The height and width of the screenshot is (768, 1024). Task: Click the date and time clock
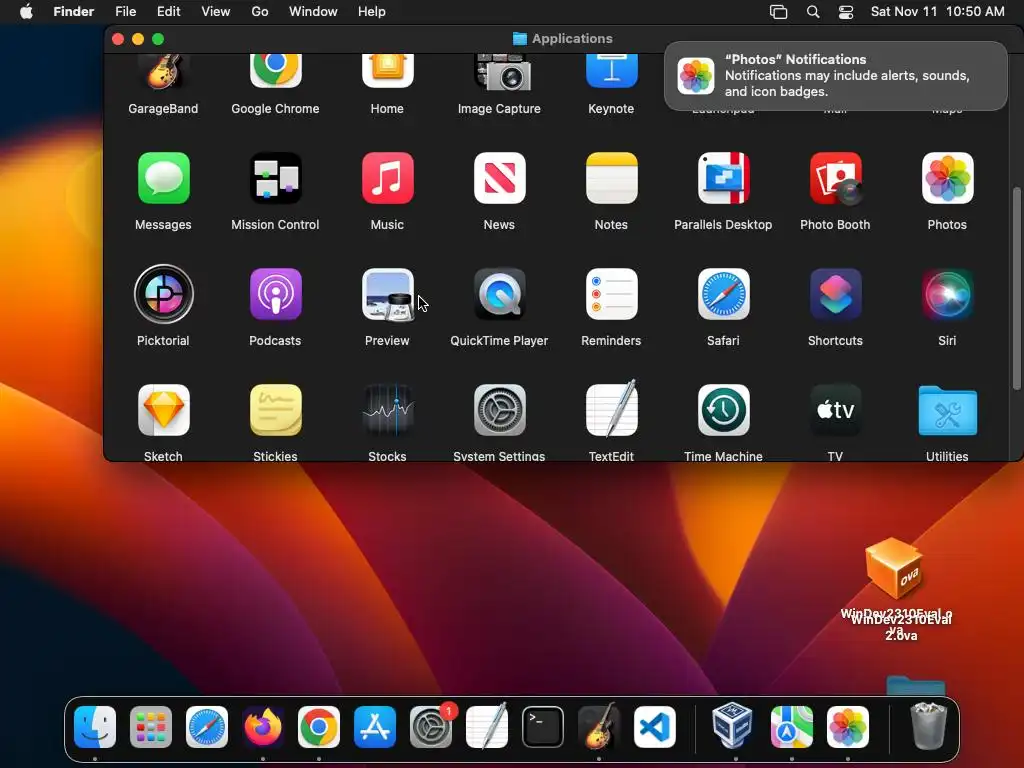click(937, 12)
